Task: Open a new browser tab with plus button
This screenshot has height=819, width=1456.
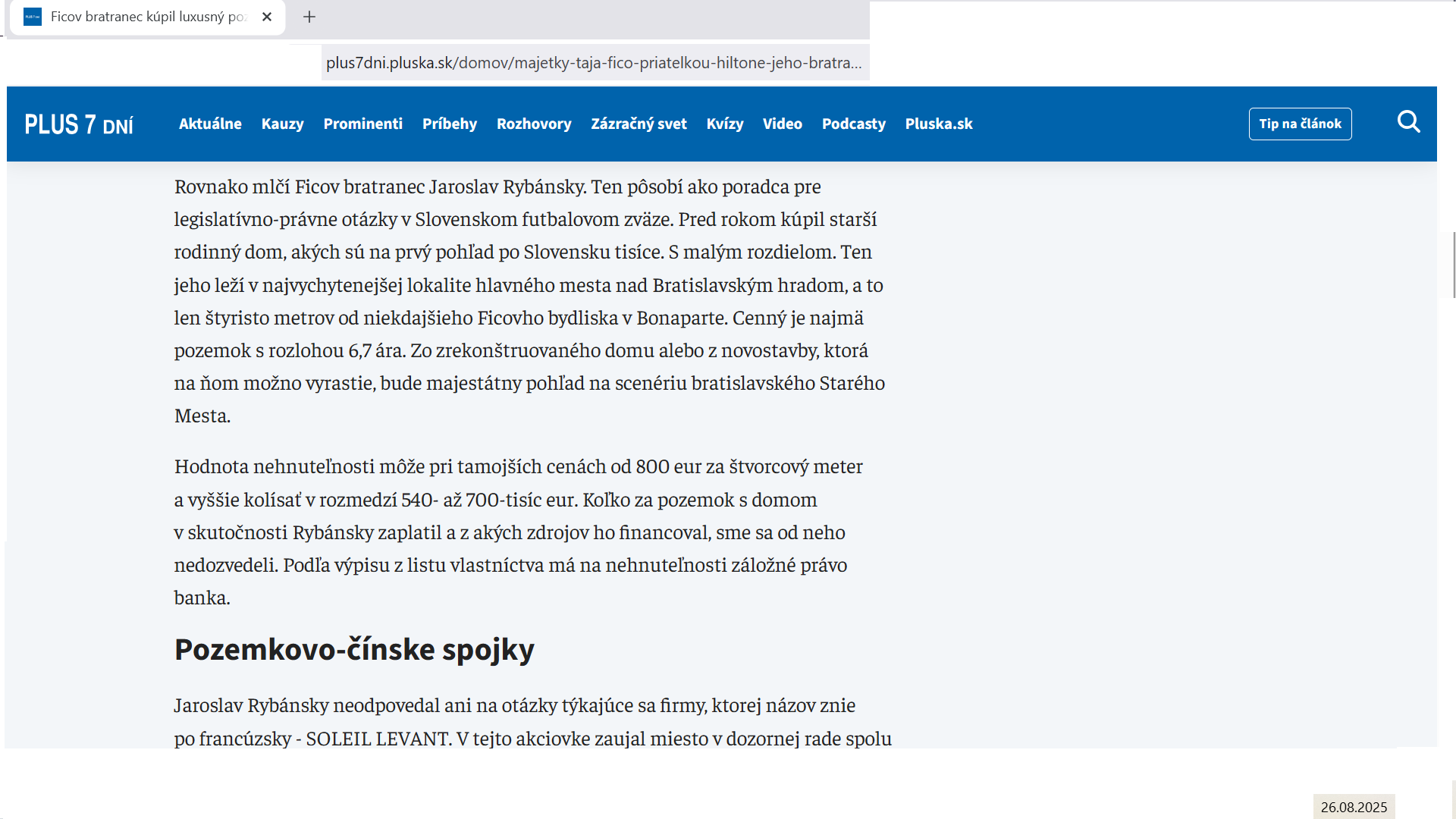Action: pyautogui.click(x=309, y=17)
